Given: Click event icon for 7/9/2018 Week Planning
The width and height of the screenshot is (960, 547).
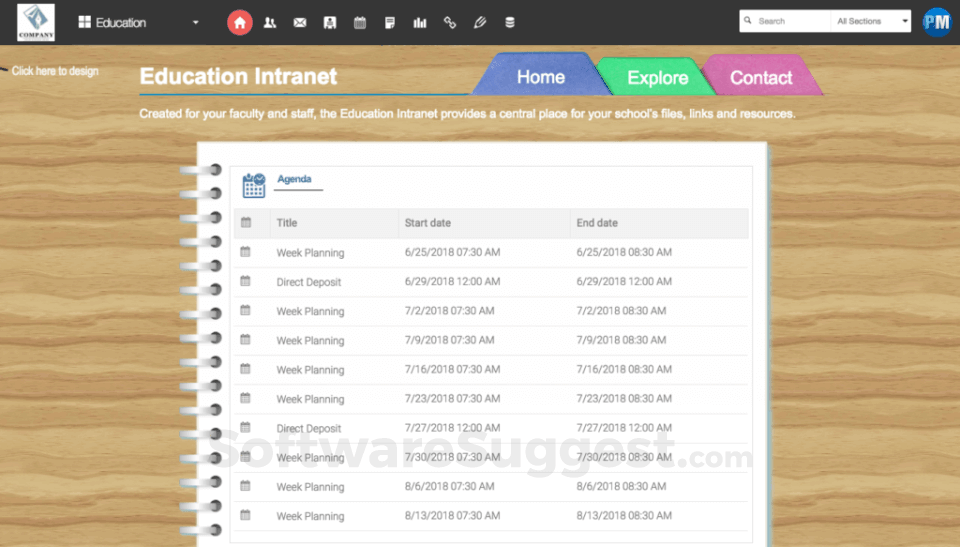Looking at the screenshot, I should coord(246,339).
